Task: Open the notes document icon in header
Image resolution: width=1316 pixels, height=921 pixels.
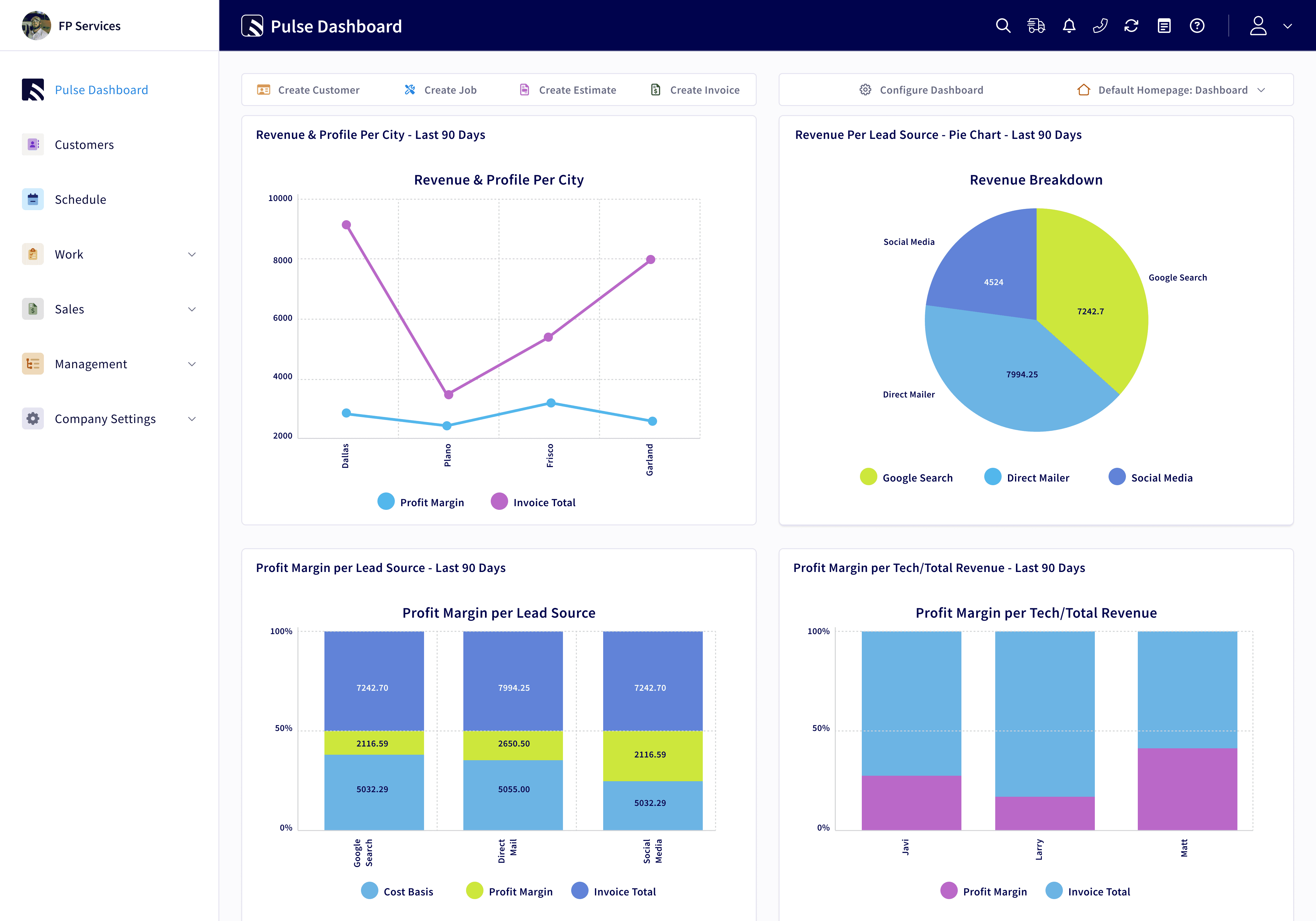Action: 1164,26
